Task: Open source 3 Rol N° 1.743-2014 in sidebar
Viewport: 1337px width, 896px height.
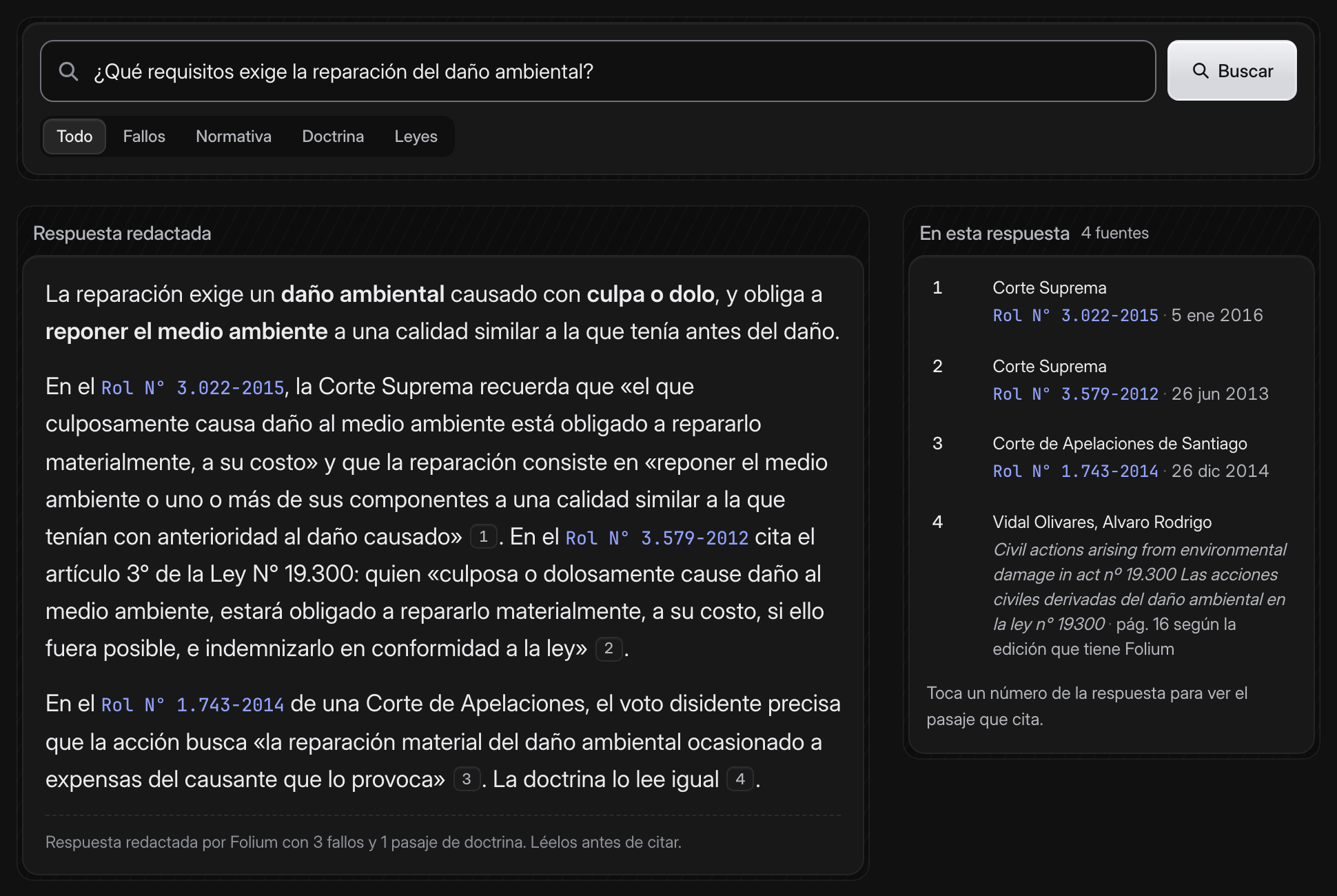Action: 1075,471
